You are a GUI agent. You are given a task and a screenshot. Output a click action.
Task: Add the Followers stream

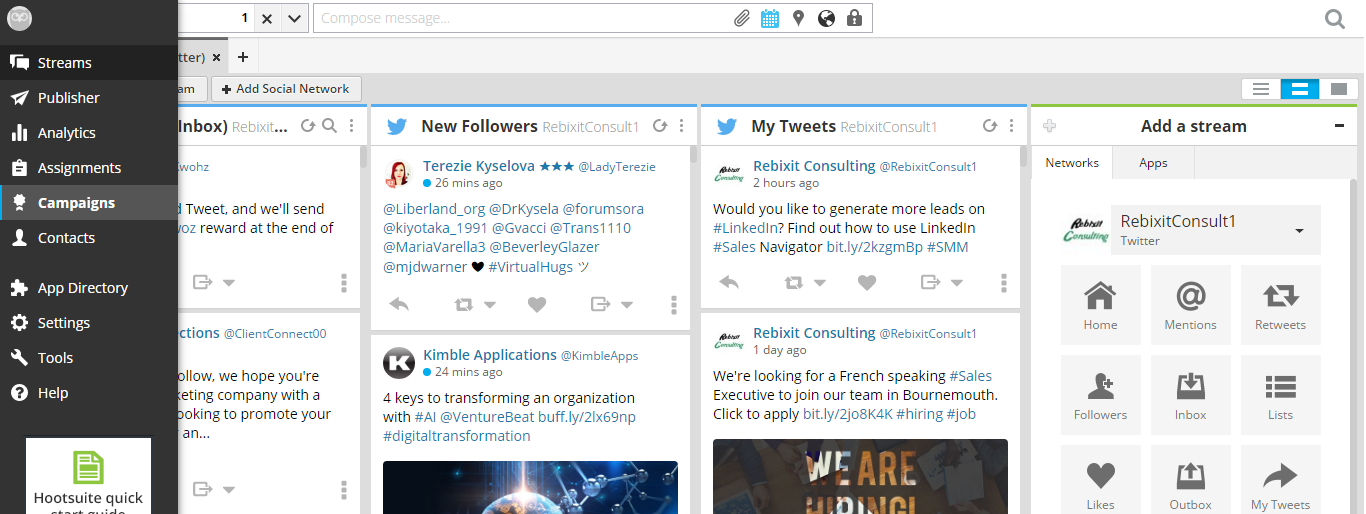tap(1100, 395)
